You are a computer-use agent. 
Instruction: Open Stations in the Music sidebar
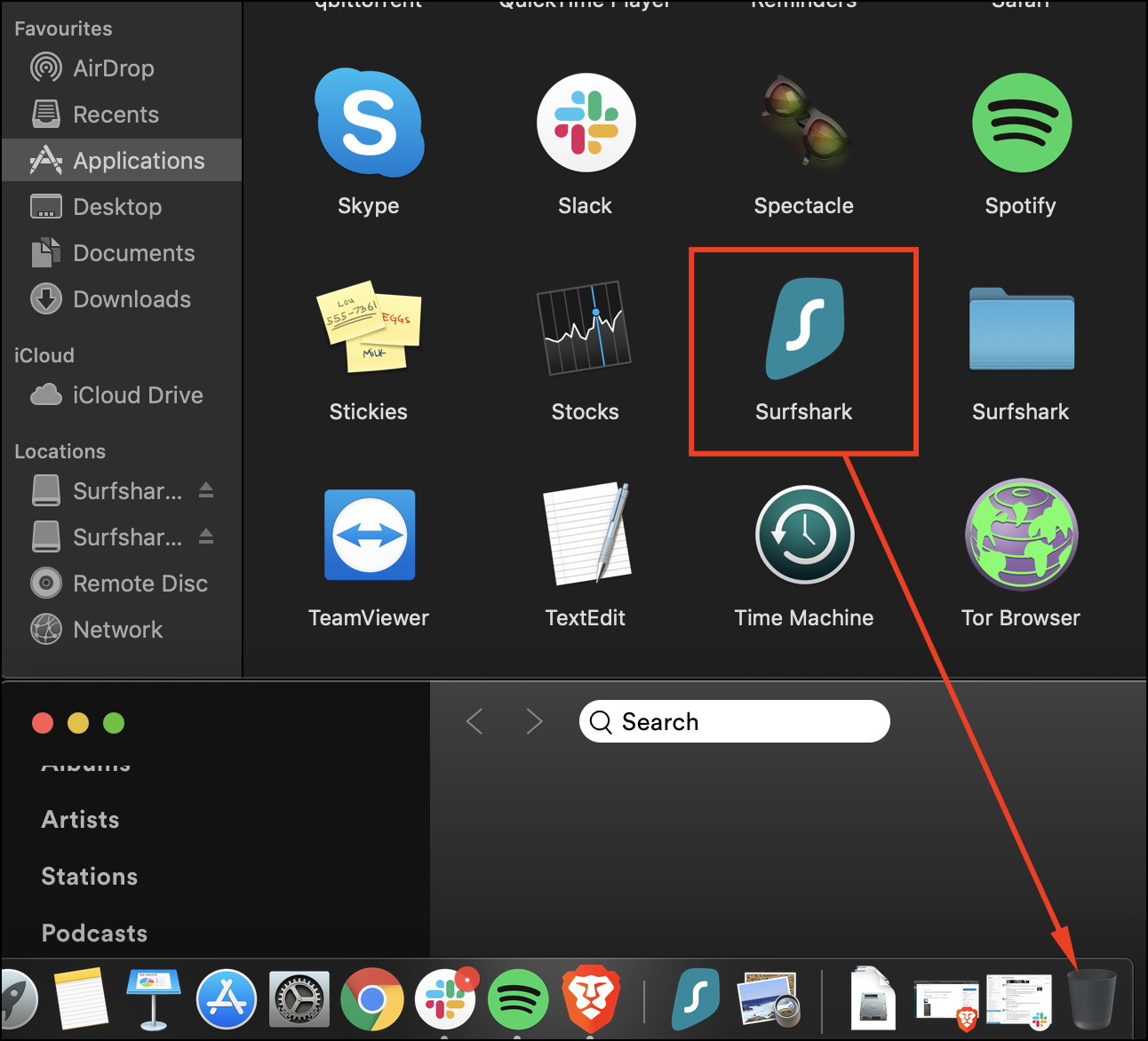(x=90, y=876)
